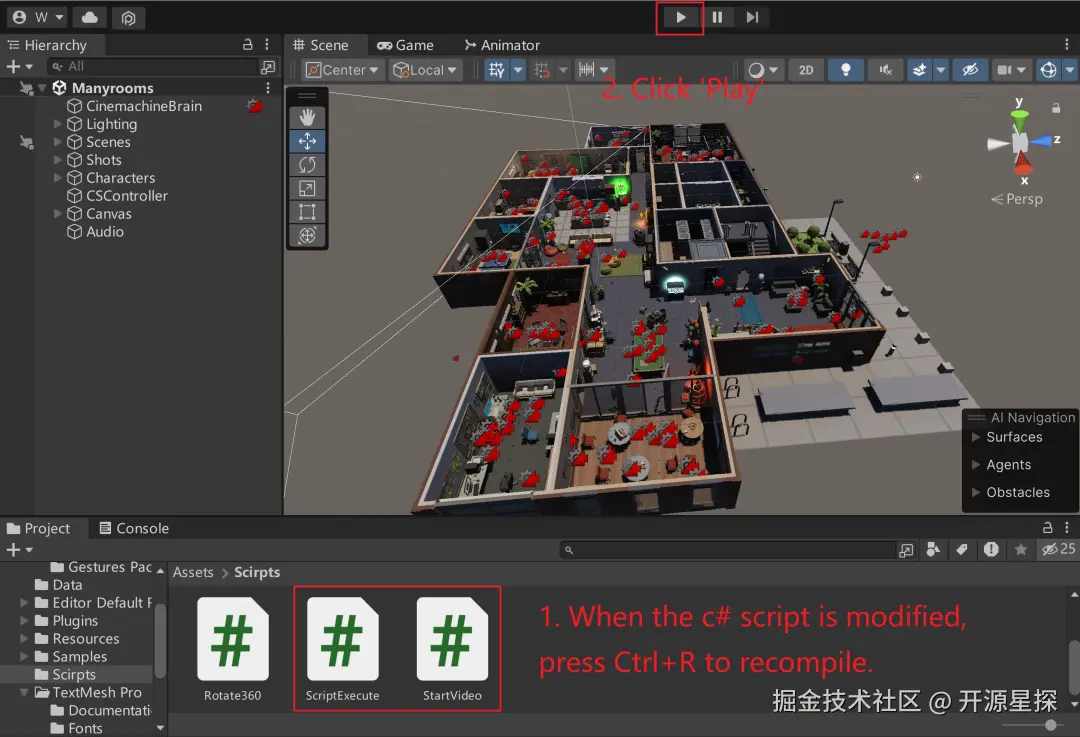Screen dimensions: 1080x737
Task: Open snap increment settings
Action: point(592,70)
